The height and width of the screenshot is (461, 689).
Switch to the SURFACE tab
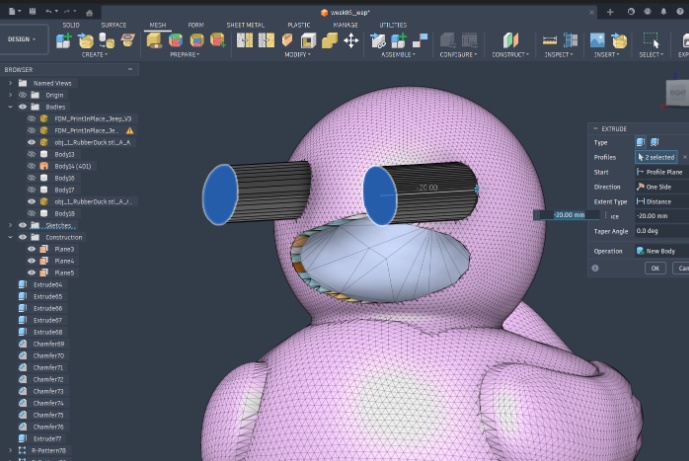point(113,25)
